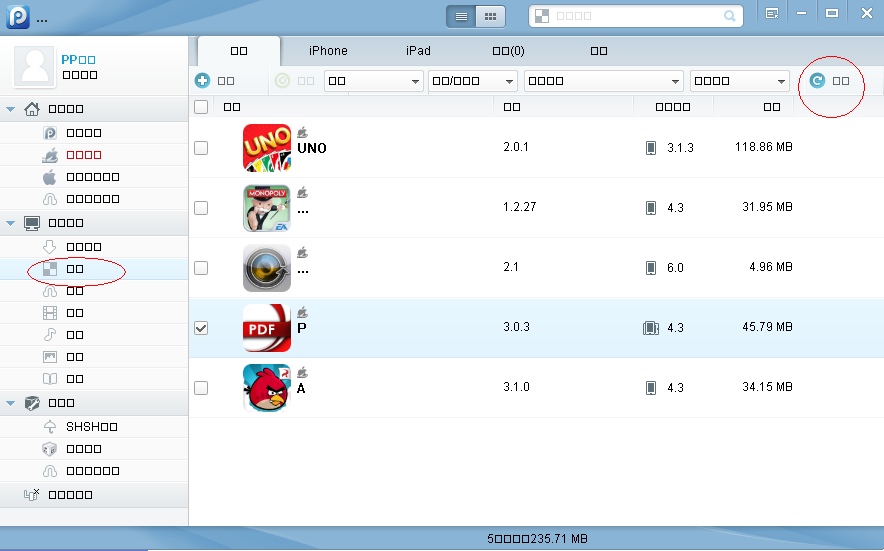Click the camera lens app icon
Image resolution: width=884 pixels, height=551 pixels.
267,268
